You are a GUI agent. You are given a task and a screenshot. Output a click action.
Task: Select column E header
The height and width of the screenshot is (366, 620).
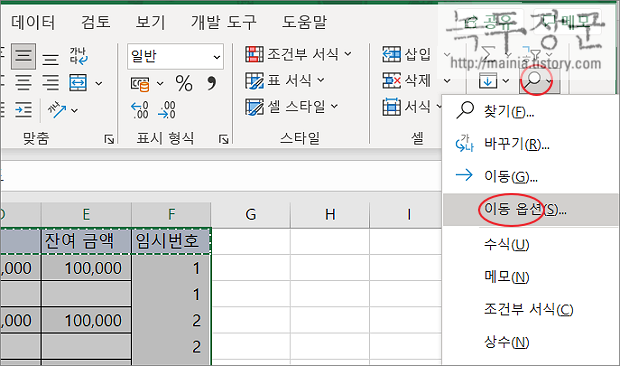[86, 215]
